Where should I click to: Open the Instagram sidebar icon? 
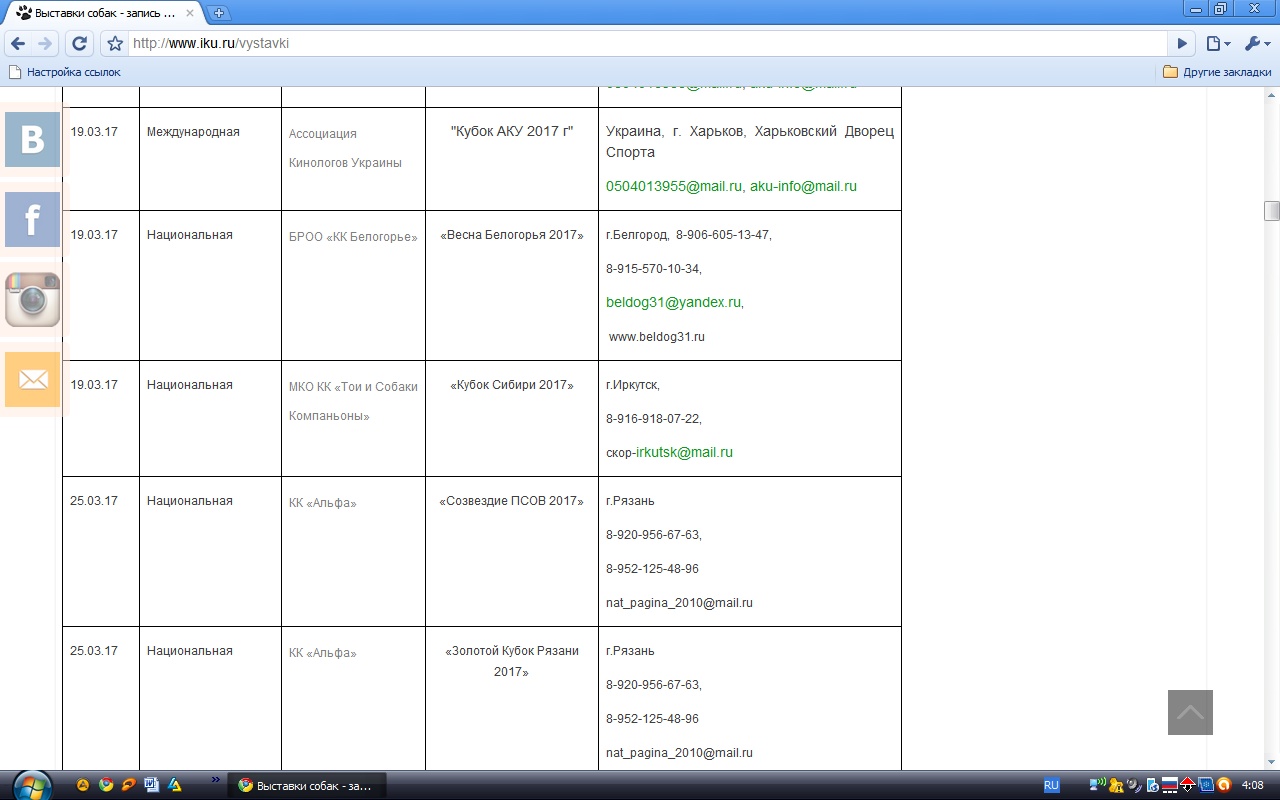tap(32, 300)
